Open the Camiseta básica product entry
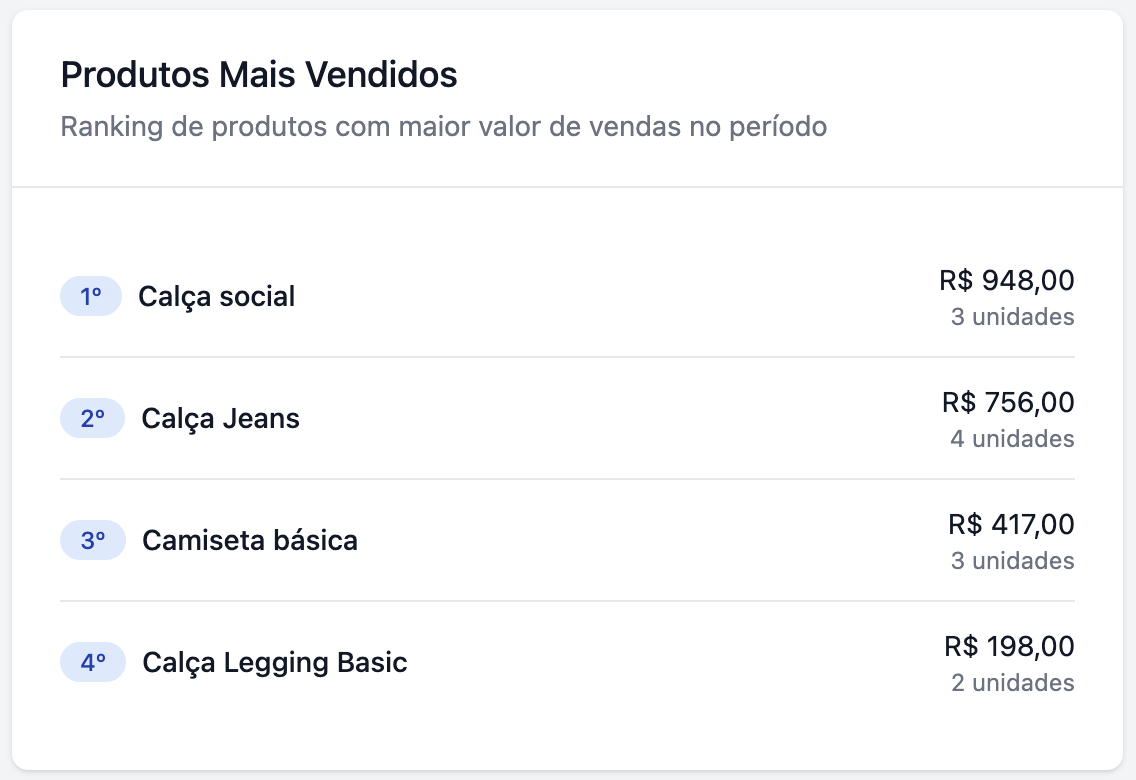This screenshot has width=1136, height=780. (250, 541)
